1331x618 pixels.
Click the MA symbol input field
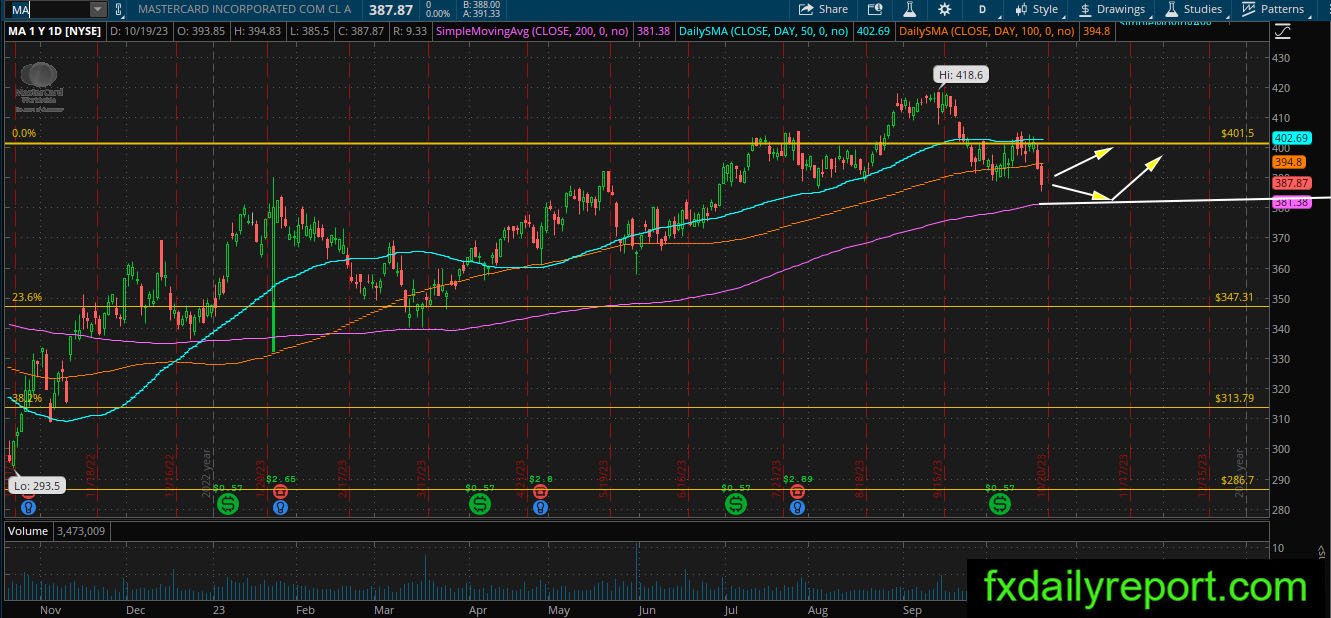coord(47,9)
